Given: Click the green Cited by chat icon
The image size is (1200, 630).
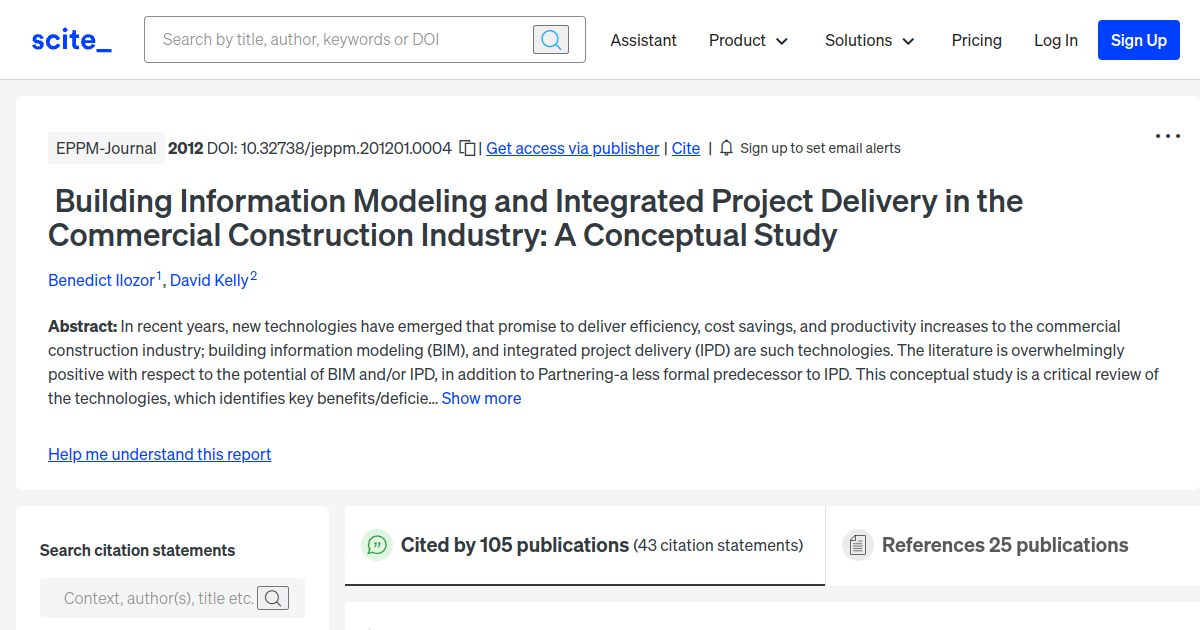Looking at the screenshot, I should tap(377, 545).
